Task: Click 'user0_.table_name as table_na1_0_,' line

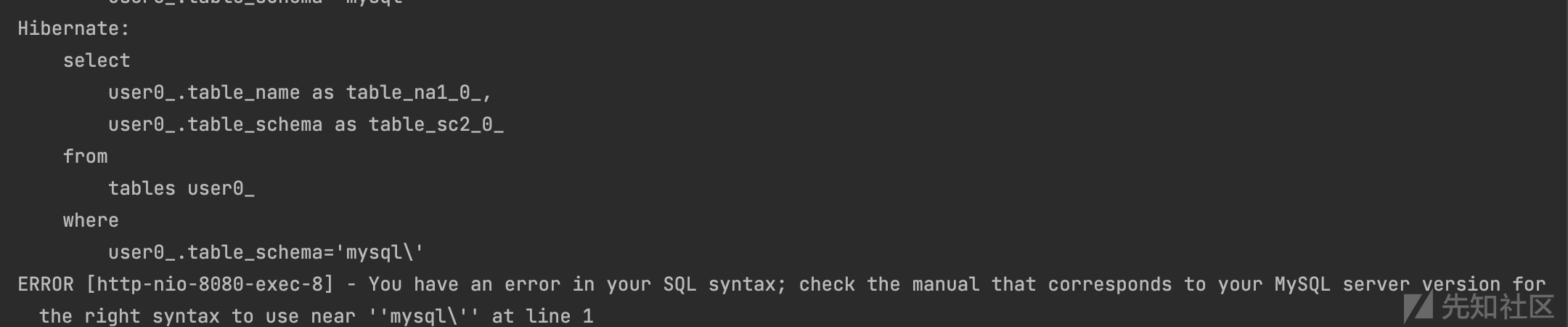Action: (x=300, y=93)
